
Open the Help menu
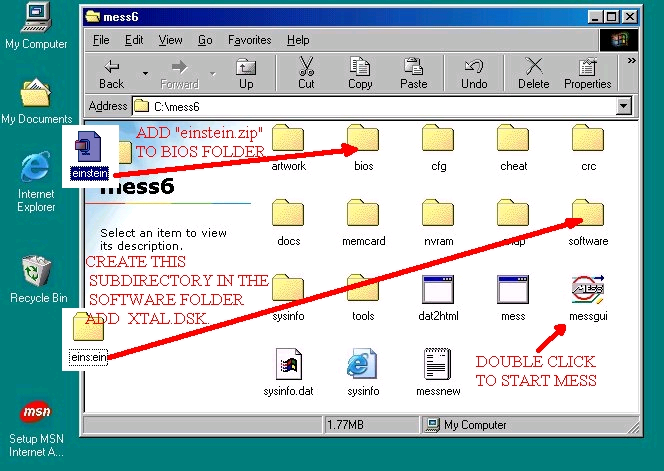coord(298,40)
